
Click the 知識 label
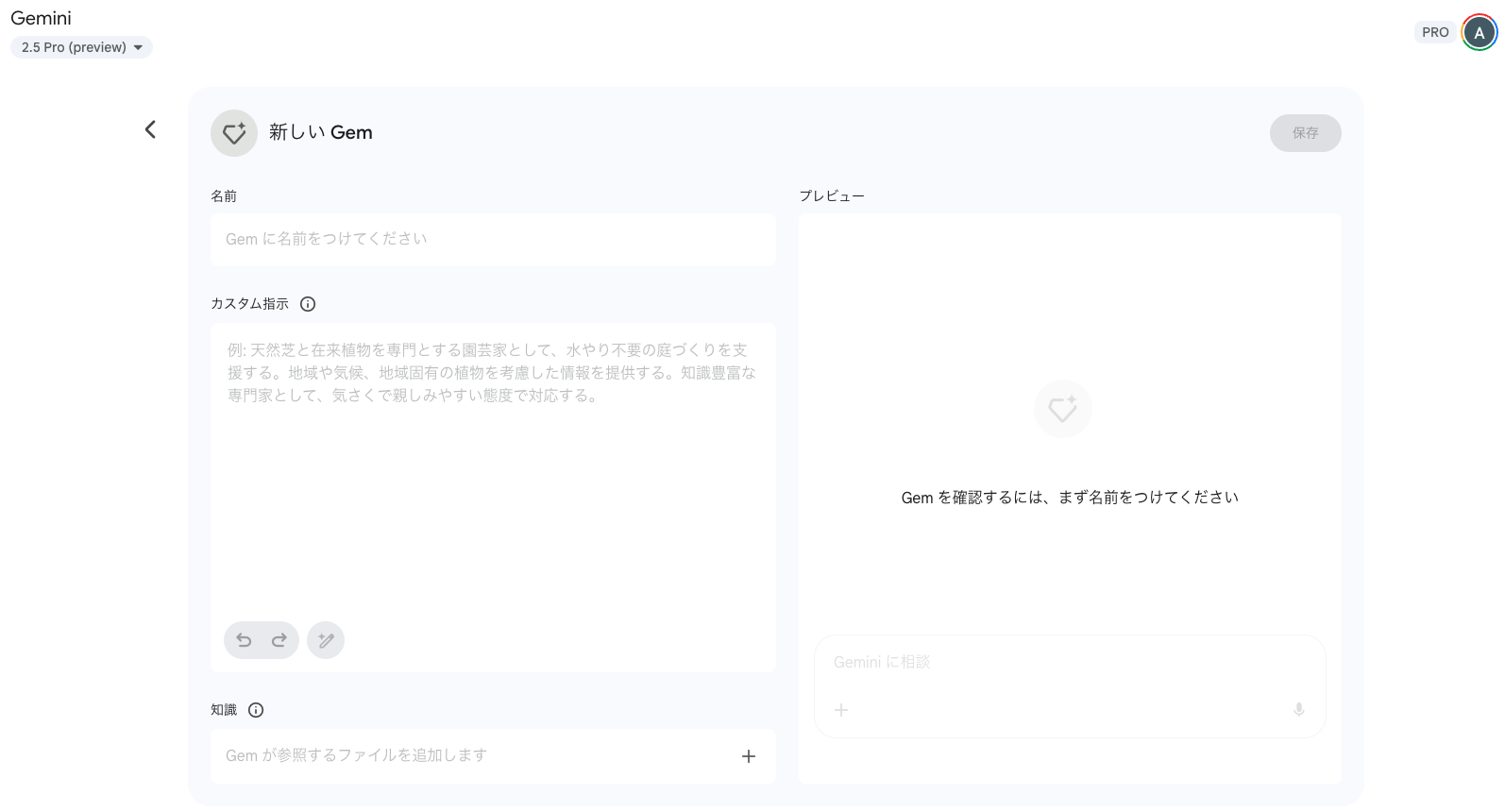(224, 710)
